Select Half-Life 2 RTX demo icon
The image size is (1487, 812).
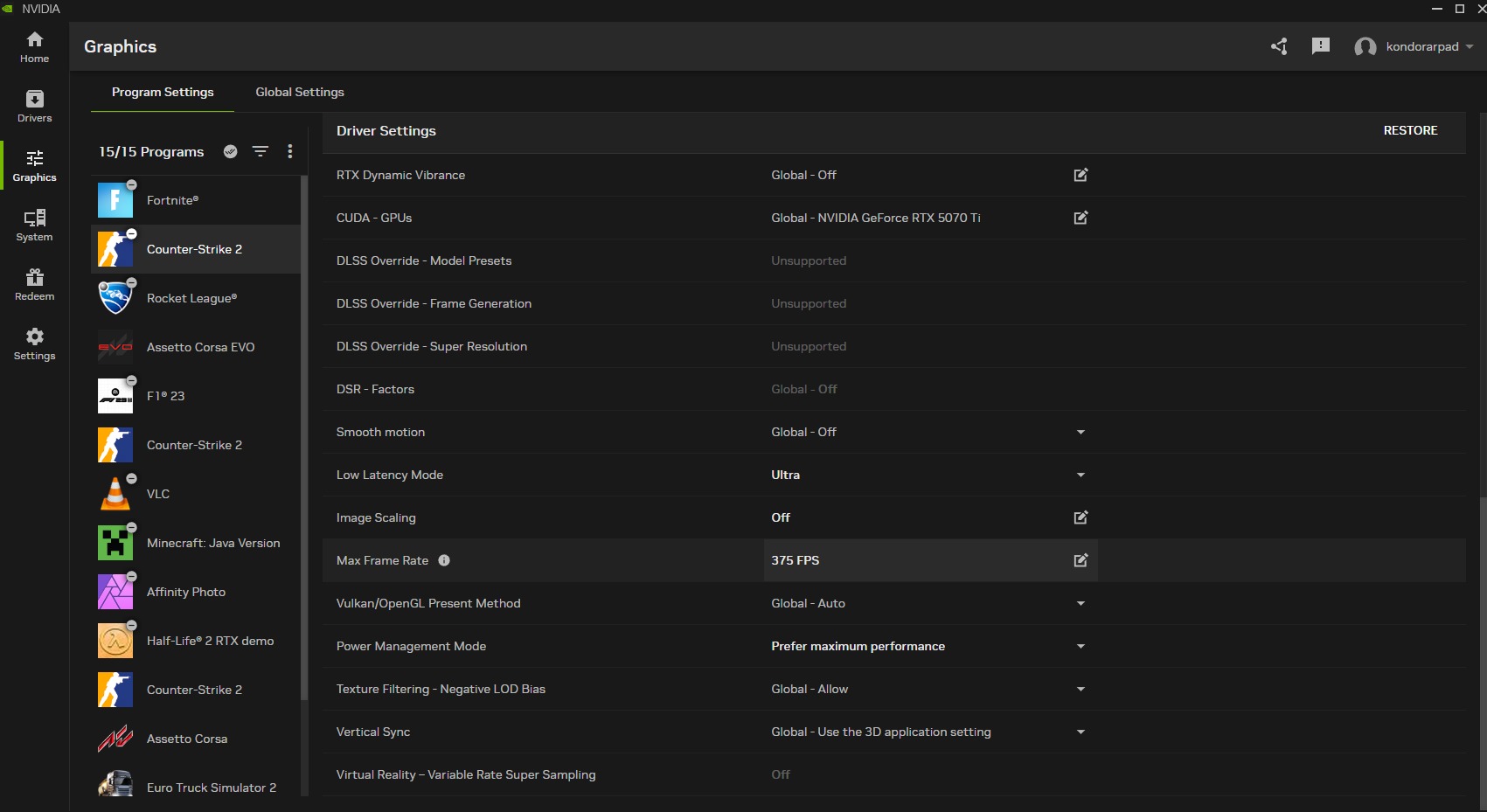[115, 641]
